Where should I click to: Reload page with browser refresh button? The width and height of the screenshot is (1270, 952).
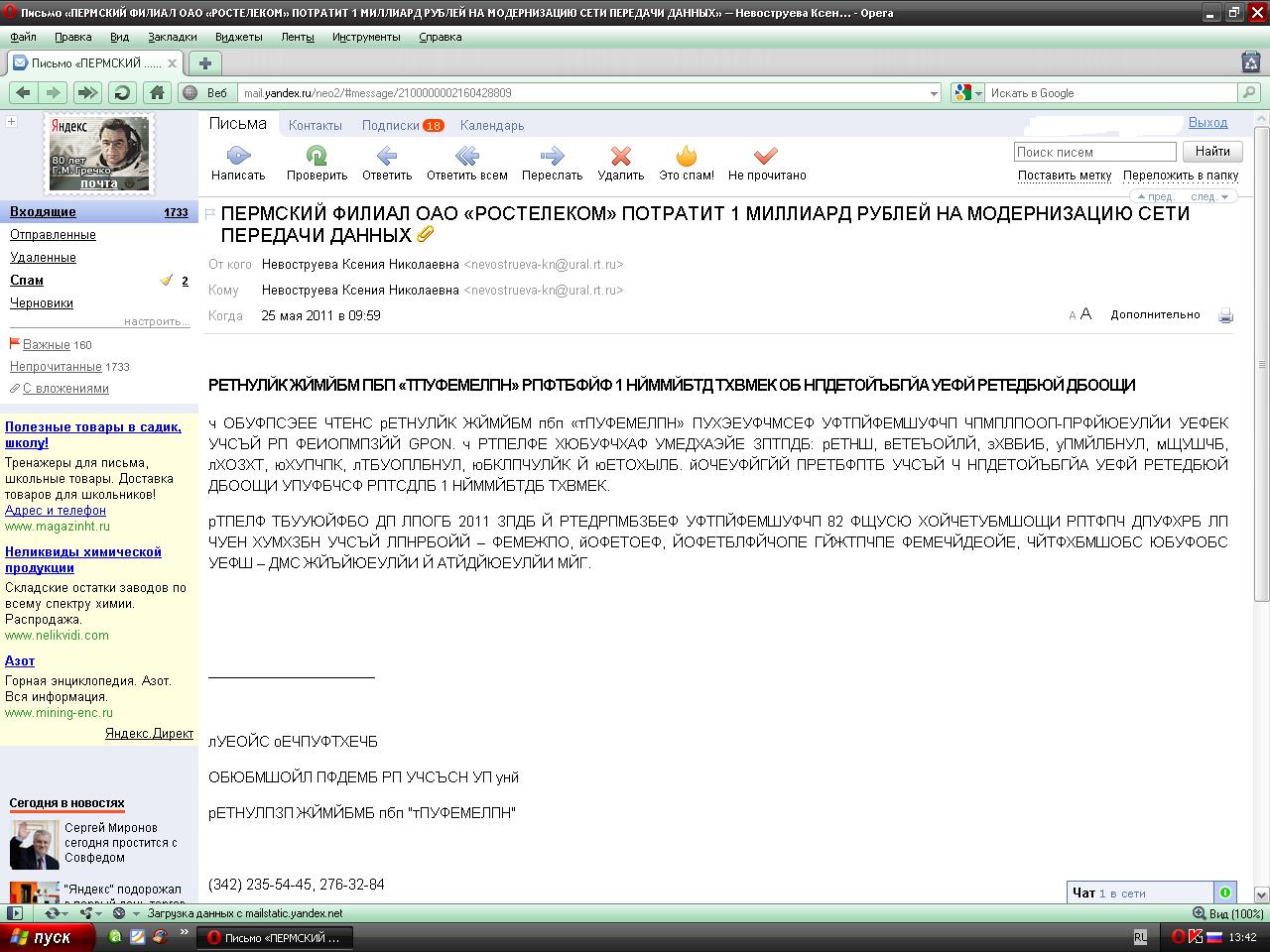click(122, 93)
